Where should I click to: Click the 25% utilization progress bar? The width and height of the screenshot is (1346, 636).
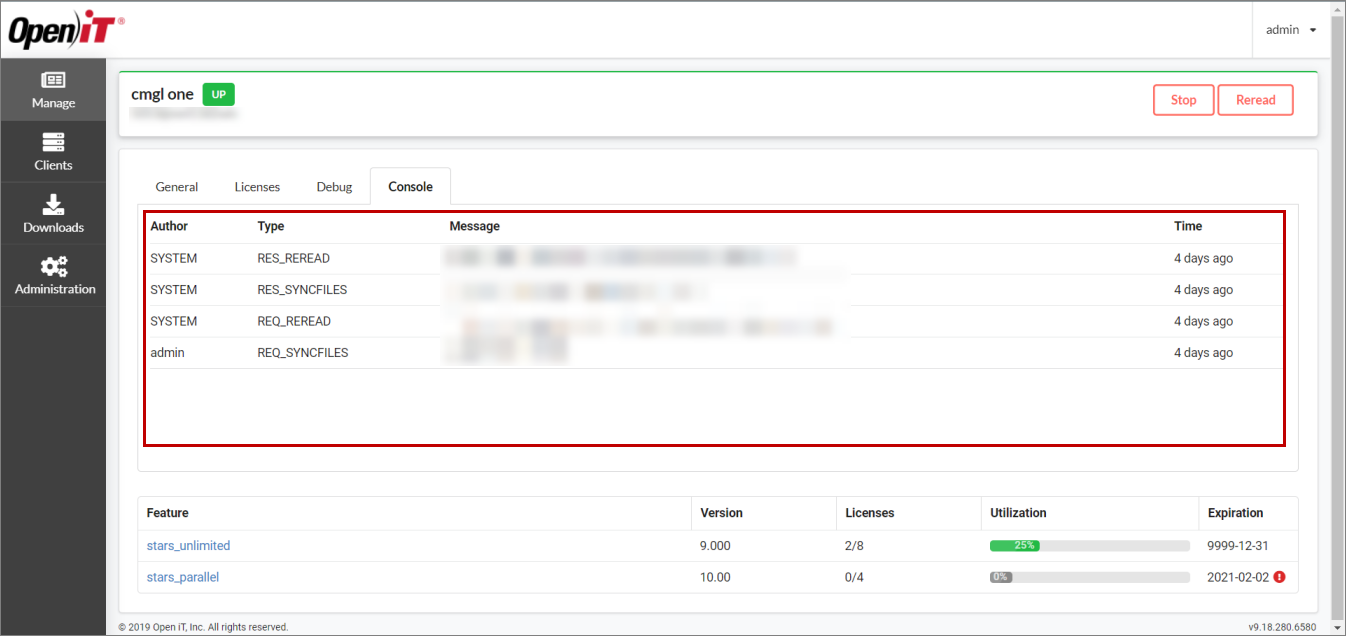[x=1089, y=546]
